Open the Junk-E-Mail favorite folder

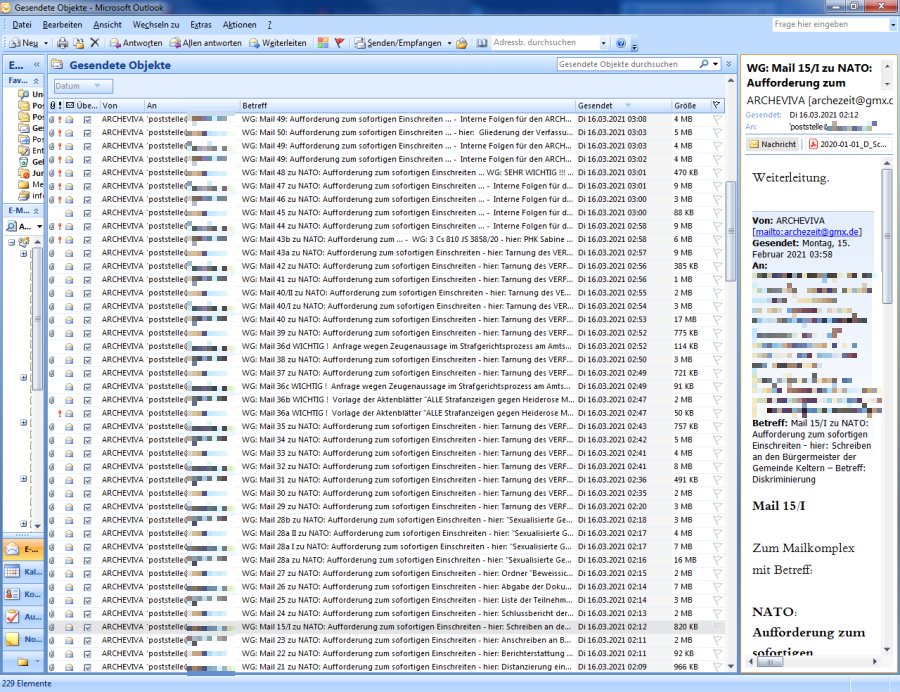point(30,173)
